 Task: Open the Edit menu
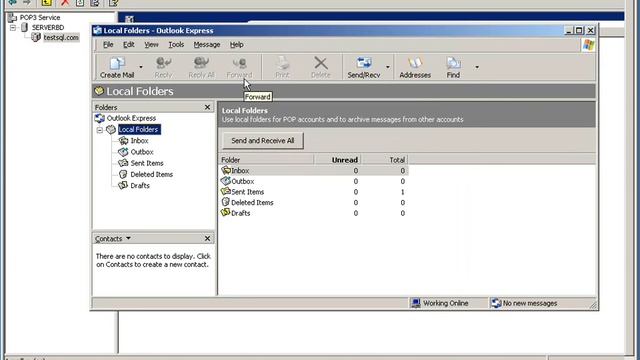129,44
